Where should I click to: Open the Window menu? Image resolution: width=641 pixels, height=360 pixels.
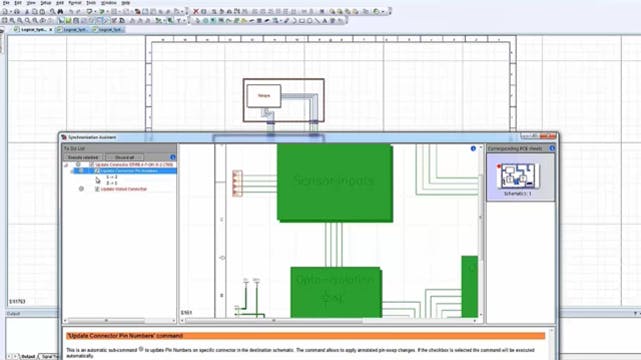108,3
